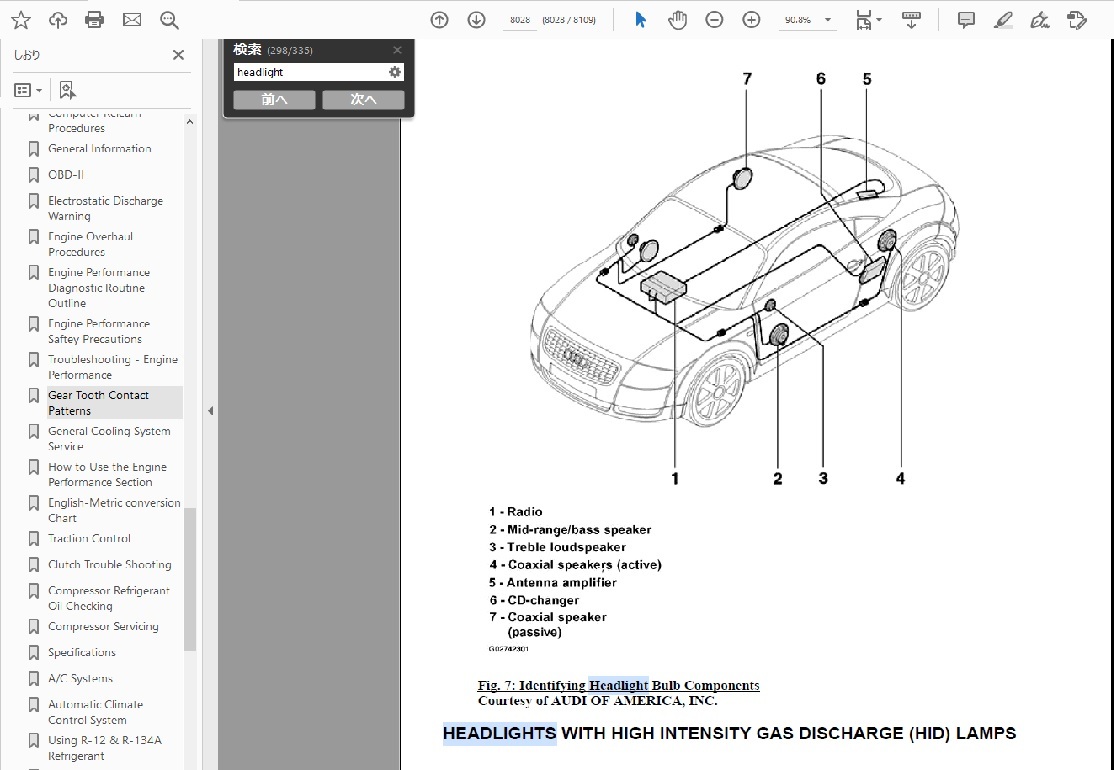
Task: Collapse the left navigation pane handle
Action: click(210, 411)
